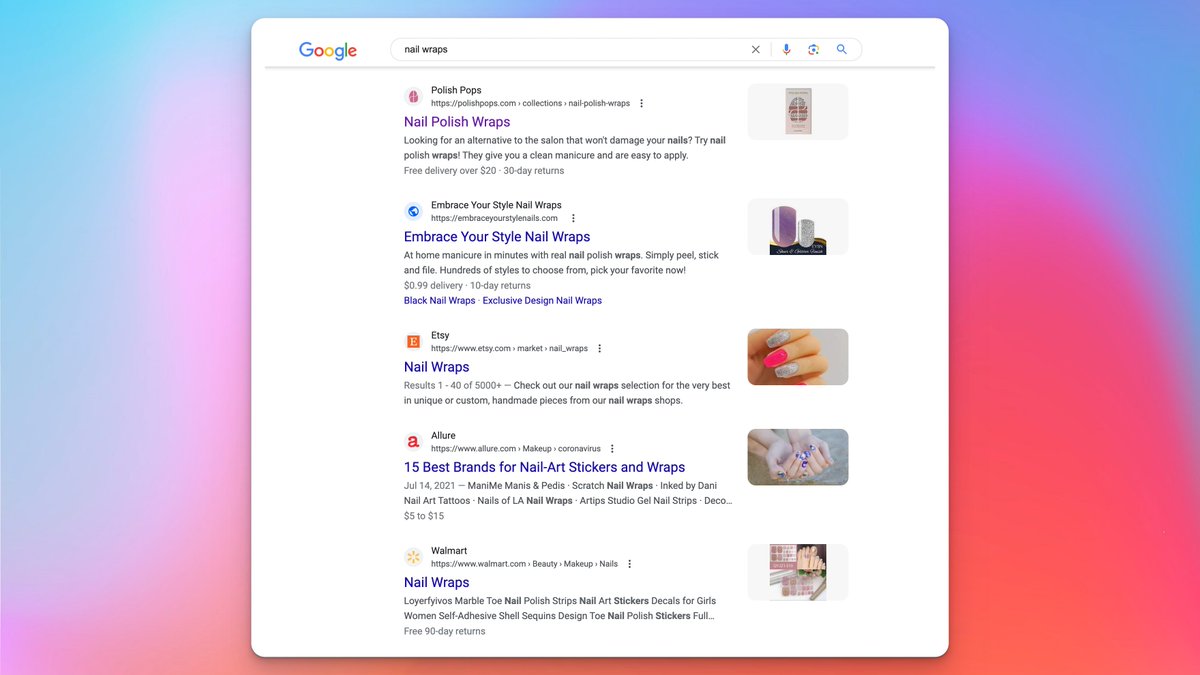Open the three-dot menu for Etsy result
Image resolution: width=1200 pixels, height=675 pixels.
[600, 349]
